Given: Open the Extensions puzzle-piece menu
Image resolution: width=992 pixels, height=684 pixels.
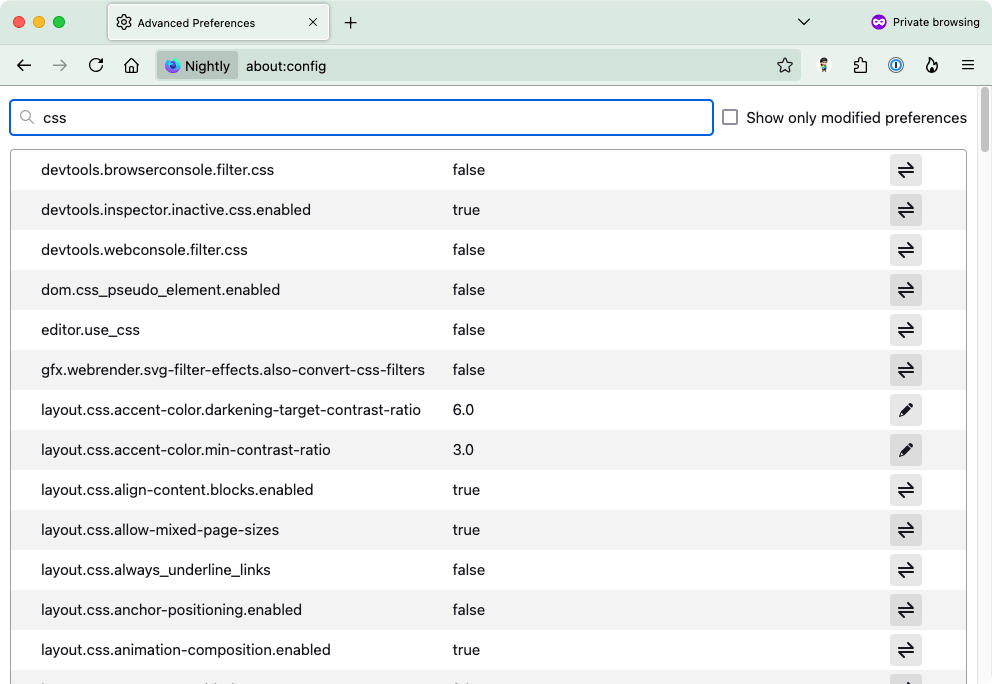Looking at the screenshot, I should (860, 66).
